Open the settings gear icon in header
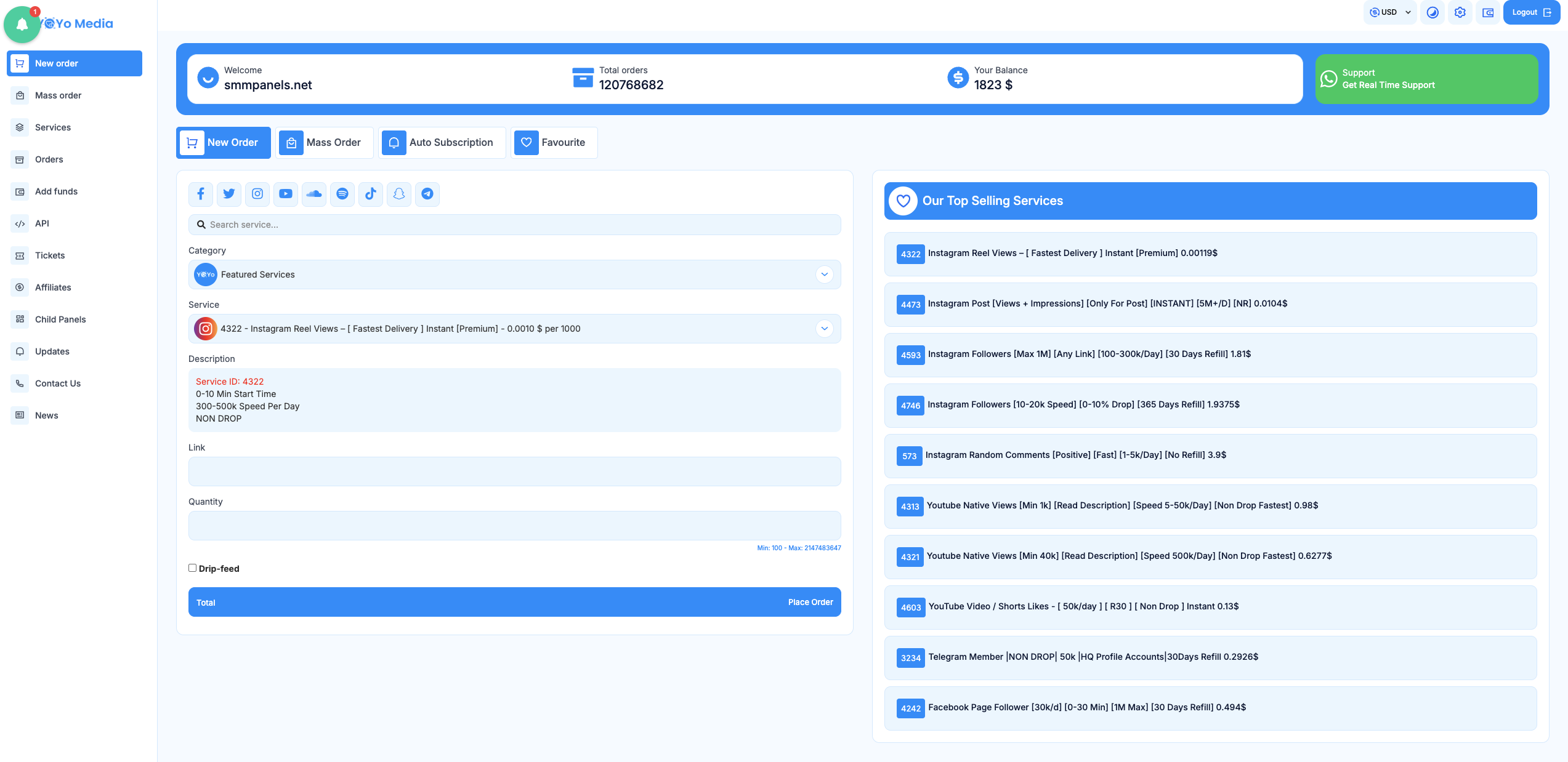The height and width of the screenshot is (762, 1568). point(1460,12)
